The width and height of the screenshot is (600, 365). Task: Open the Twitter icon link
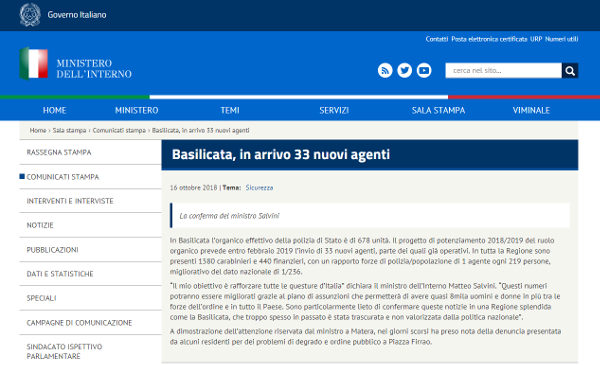point(404,70)
